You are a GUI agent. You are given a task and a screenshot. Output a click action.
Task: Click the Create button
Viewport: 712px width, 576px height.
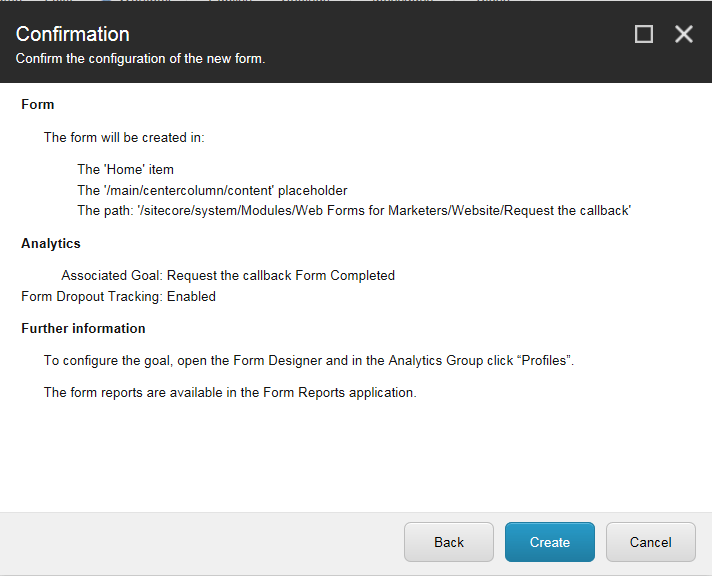(x=549, y=542)
